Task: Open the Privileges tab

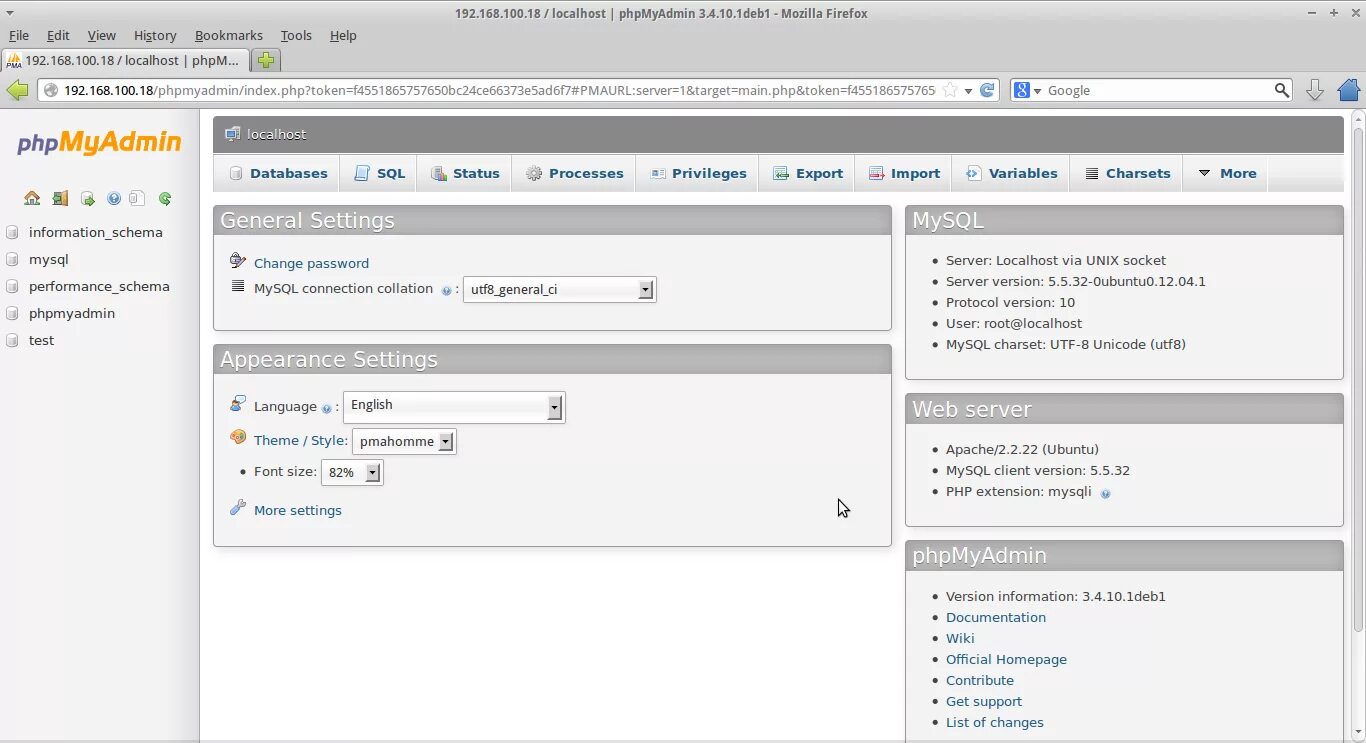Action: coord(698,173)
